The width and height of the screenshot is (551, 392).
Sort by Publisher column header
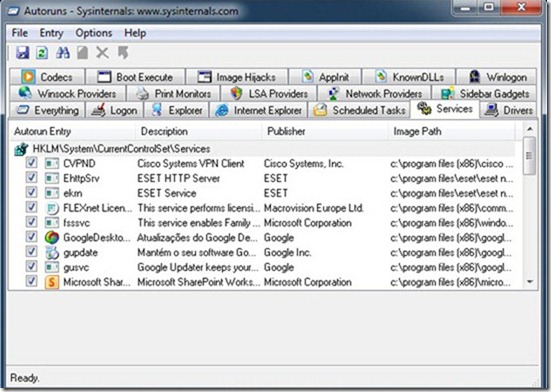click(x=325, y=131)
